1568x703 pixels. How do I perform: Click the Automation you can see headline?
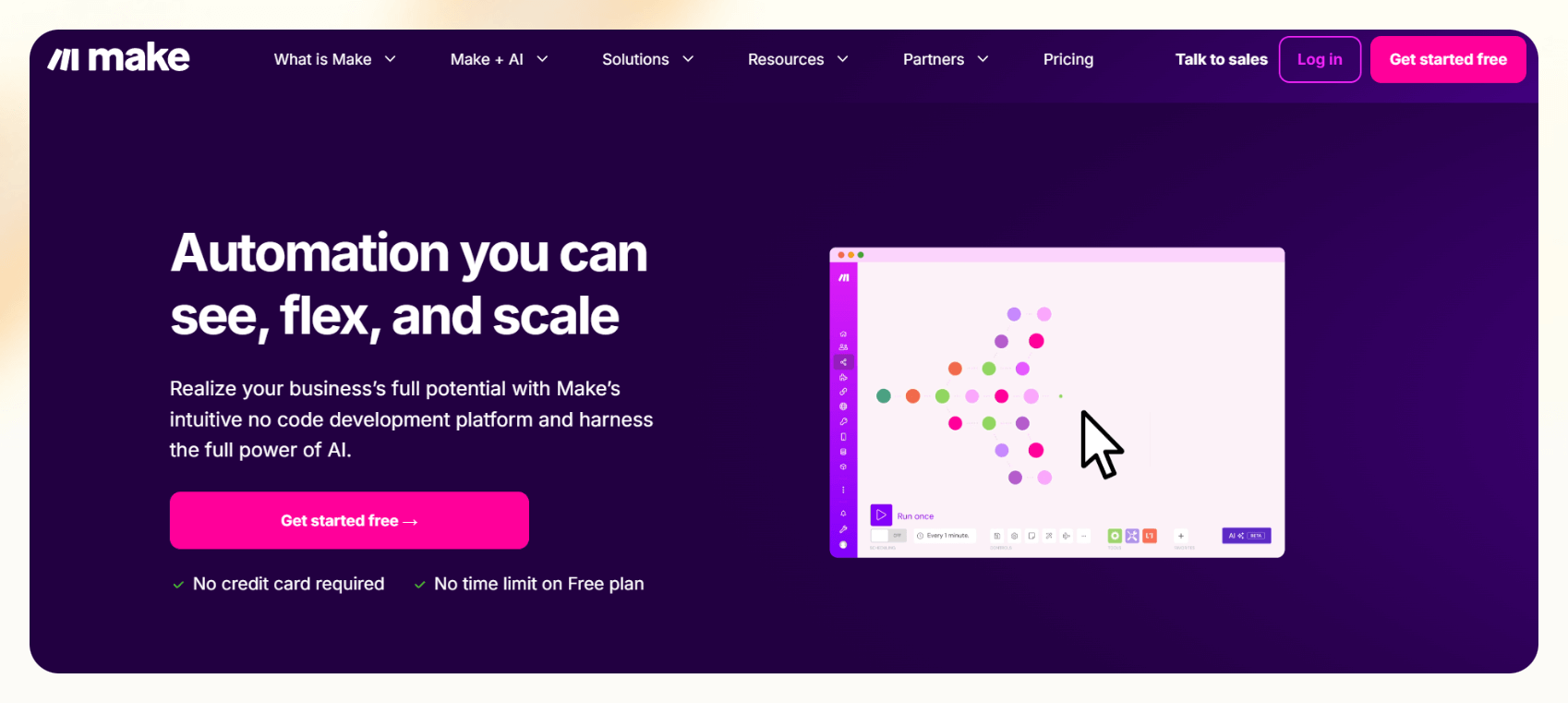click(409, 285)
